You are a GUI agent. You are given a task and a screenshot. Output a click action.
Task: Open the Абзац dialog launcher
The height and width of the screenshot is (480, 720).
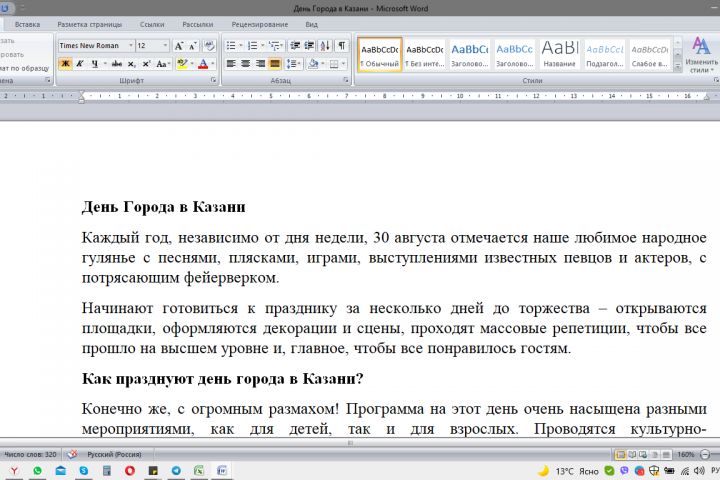345,80
